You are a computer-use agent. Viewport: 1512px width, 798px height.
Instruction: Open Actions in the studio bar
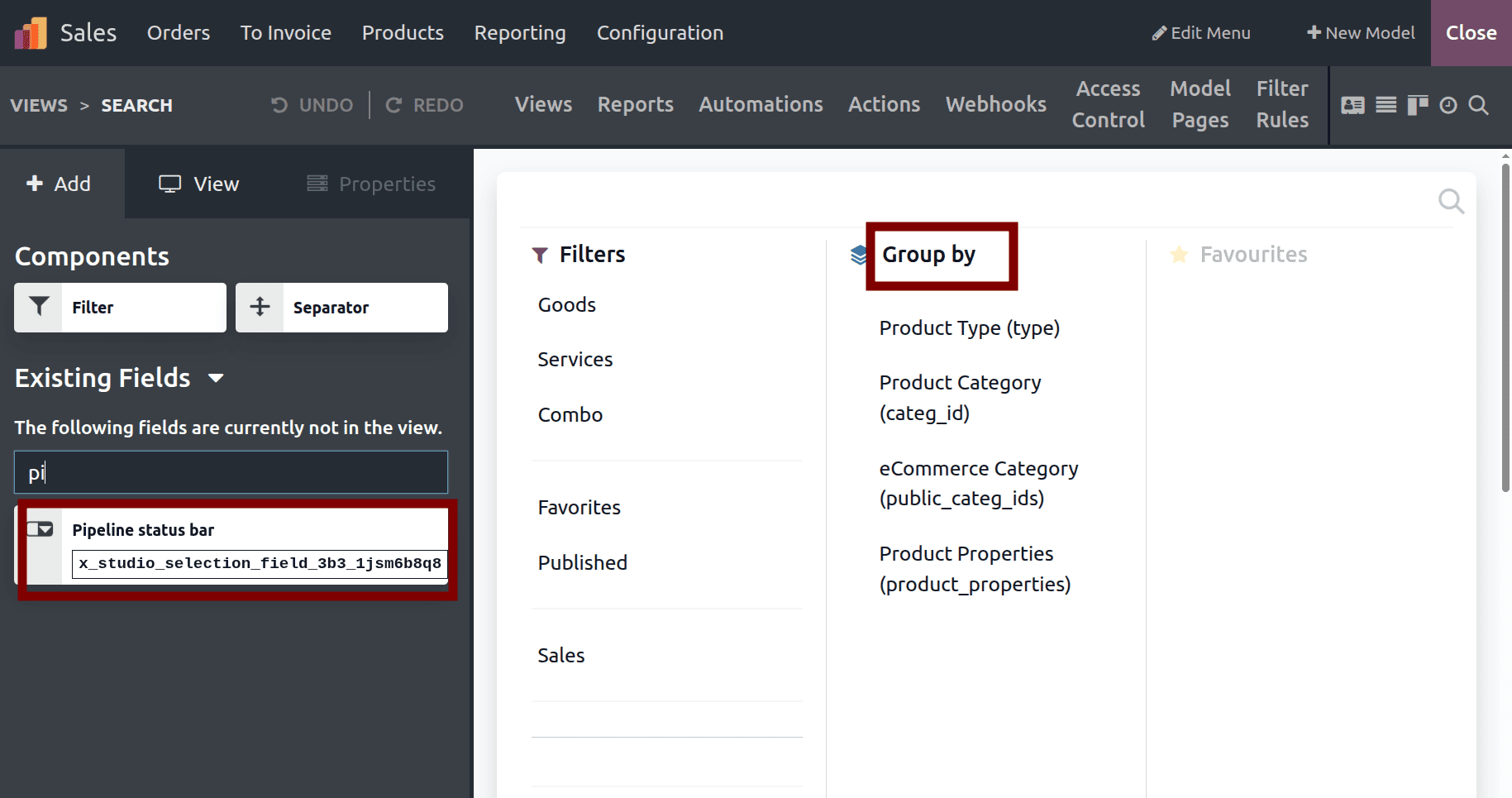click(x=884, y=105)
